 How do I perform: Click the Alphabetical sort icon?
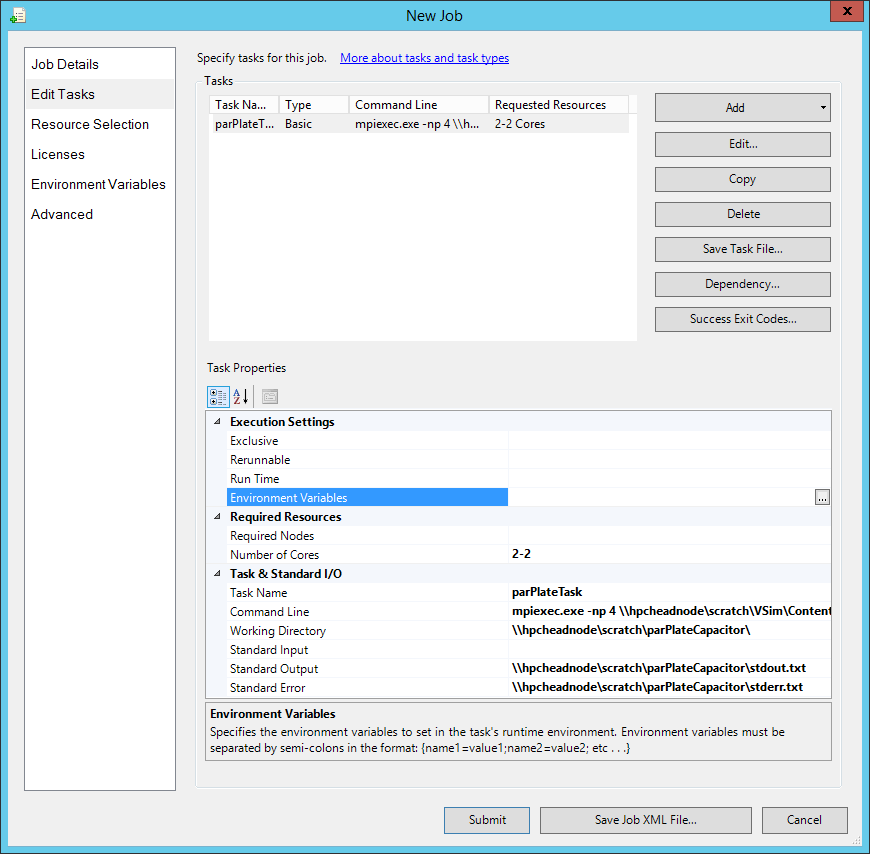point(241,396)
